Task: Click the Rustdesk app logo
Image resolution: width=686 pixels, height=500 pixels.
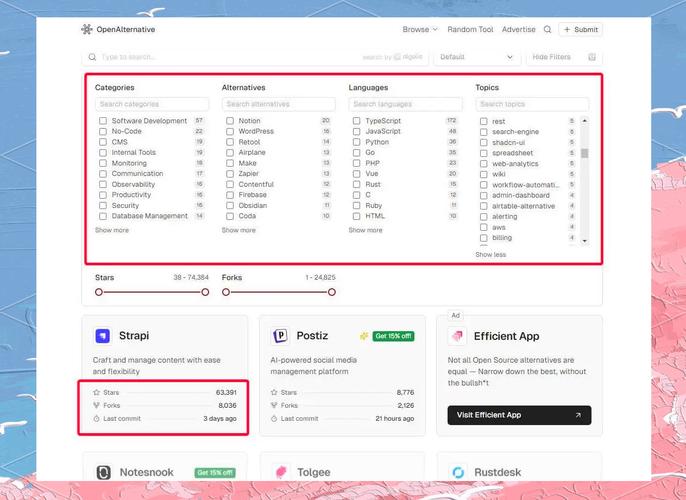Action: [458, 472]
